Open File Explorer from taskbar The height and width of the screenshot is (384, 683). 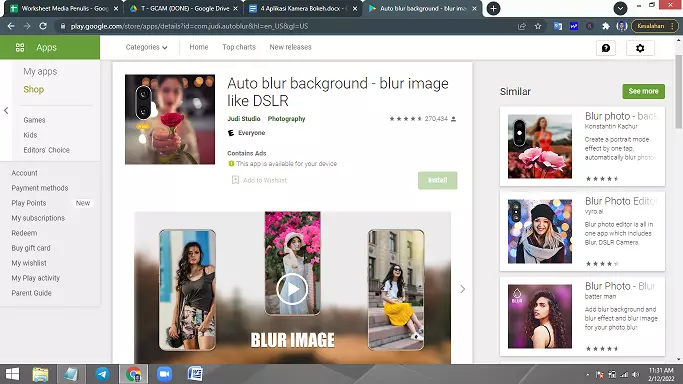(x=41, y=374)
